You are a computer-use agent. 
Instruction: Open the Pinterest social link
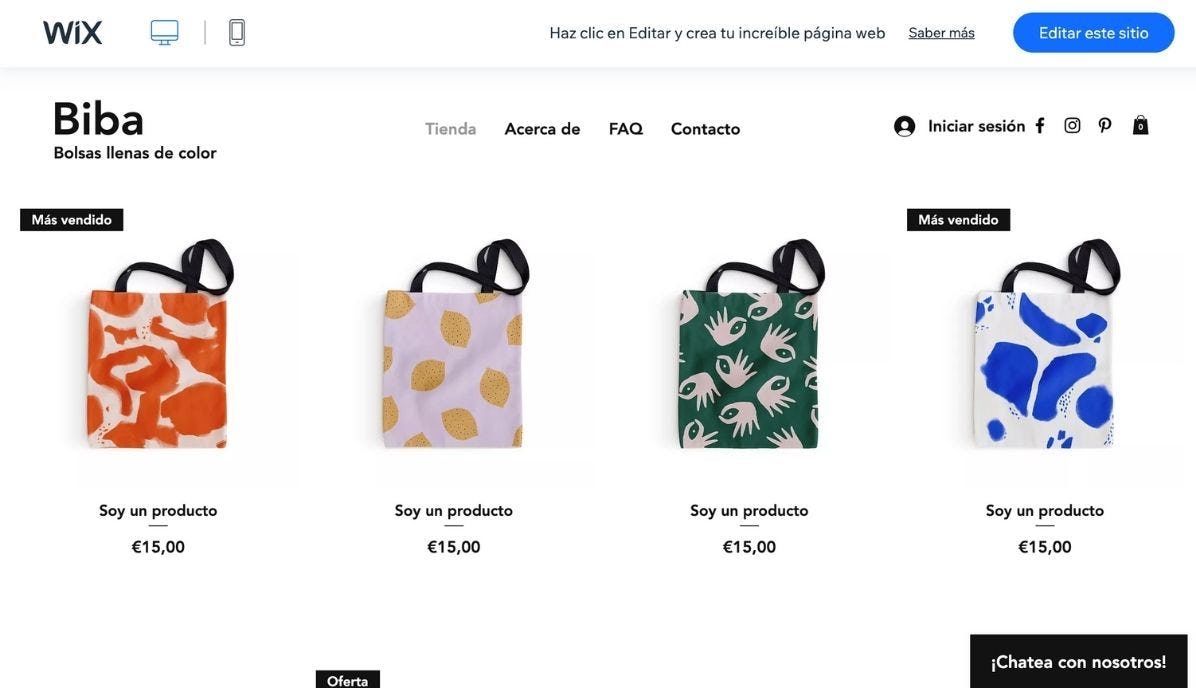coord(1105,125)
